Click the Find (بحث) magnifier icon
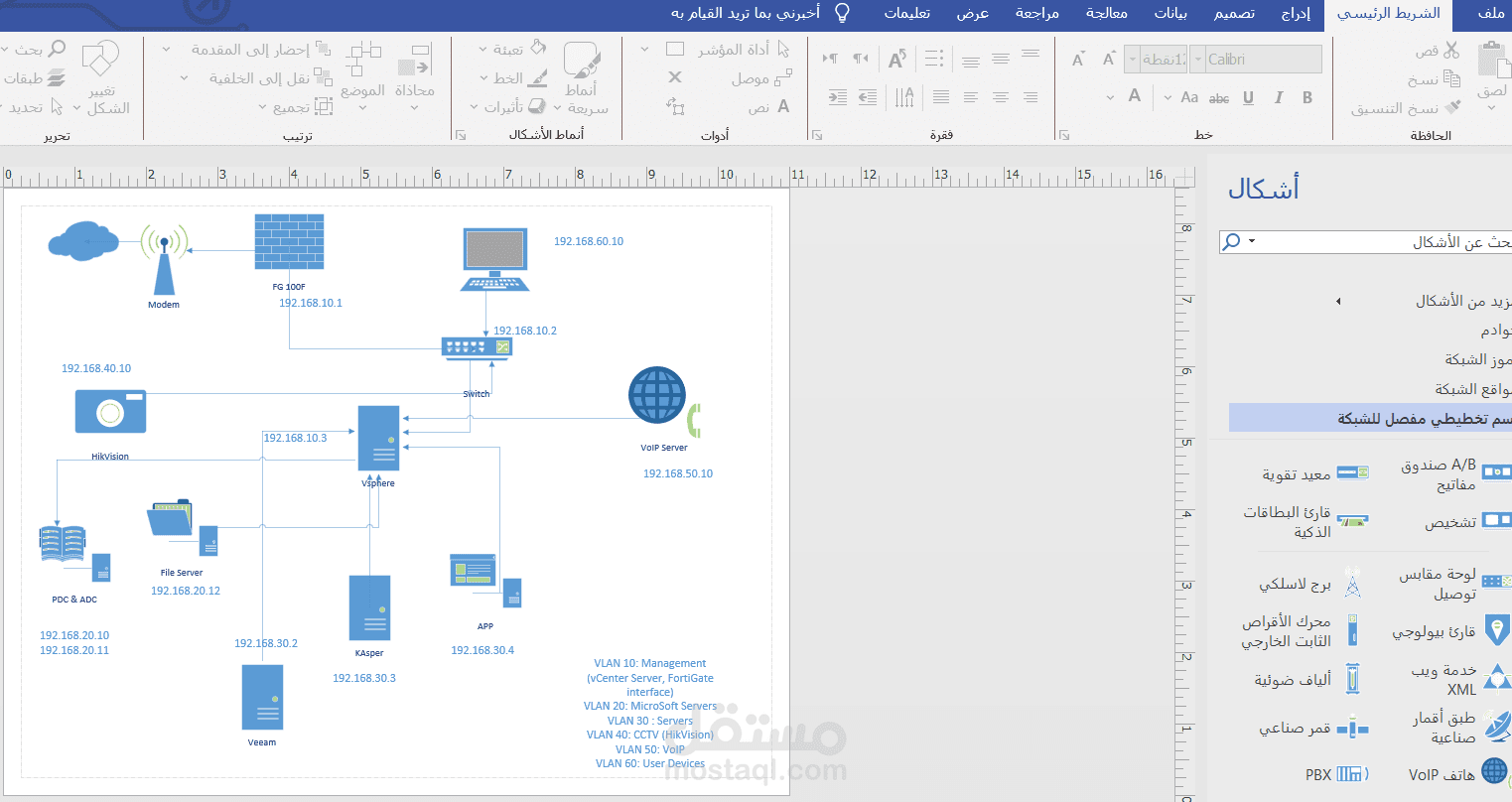 (57, 49)
